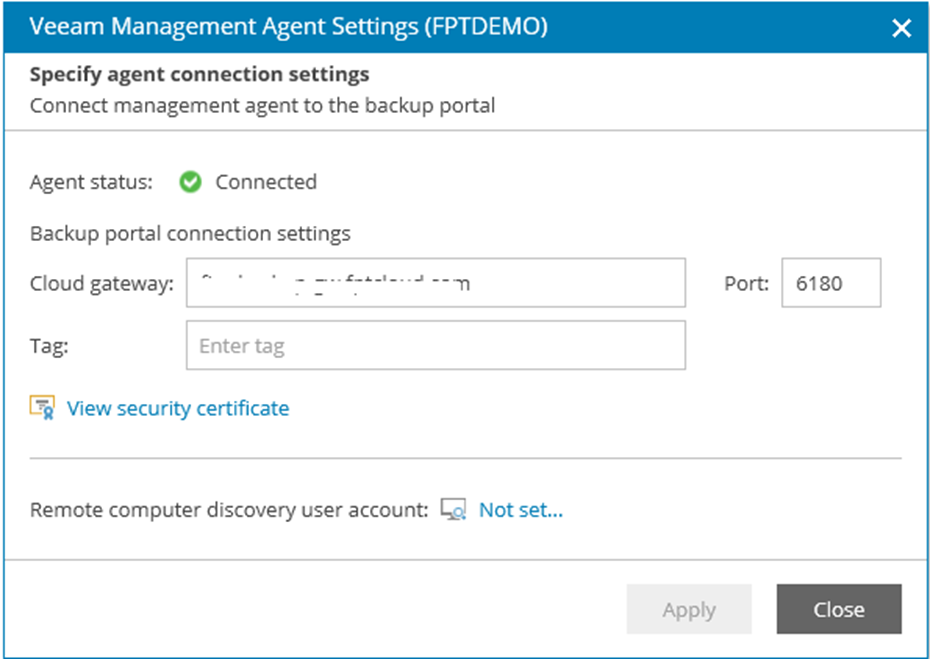Image resolution: width=930 pixels, height=659 pixels.
Task: Click the Veeam Management Agent Settings title bar
Action: click(x=290, y=27)
